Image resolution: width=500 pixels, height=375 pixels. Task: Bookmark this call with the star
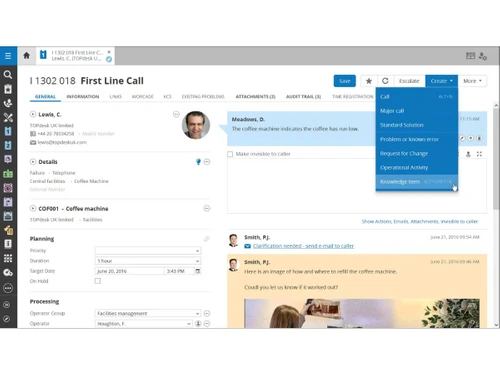tap(369, 81)
